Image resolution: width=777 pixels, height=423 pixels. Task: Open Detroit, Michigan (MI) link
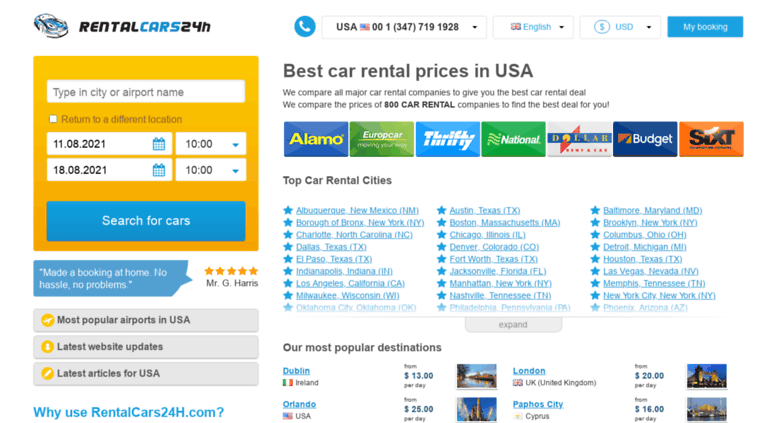click(x=645, y=247)
